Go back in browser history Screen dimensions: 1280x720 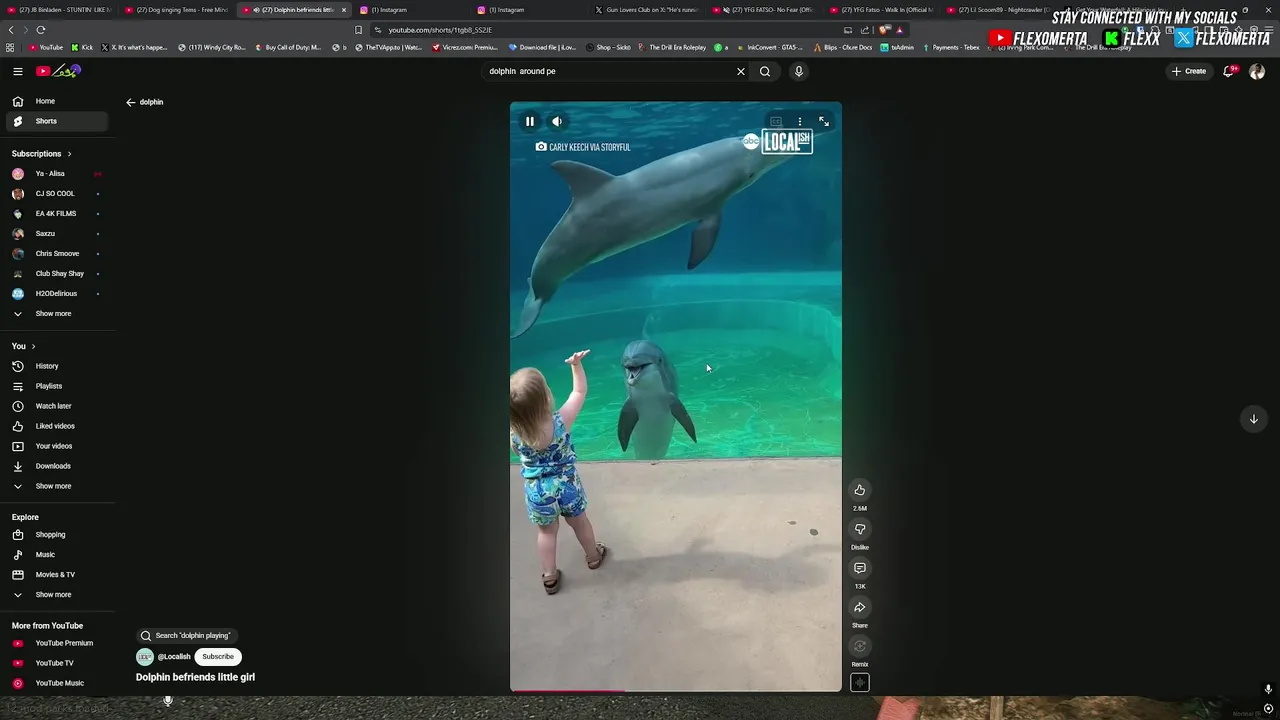point(11,30)
